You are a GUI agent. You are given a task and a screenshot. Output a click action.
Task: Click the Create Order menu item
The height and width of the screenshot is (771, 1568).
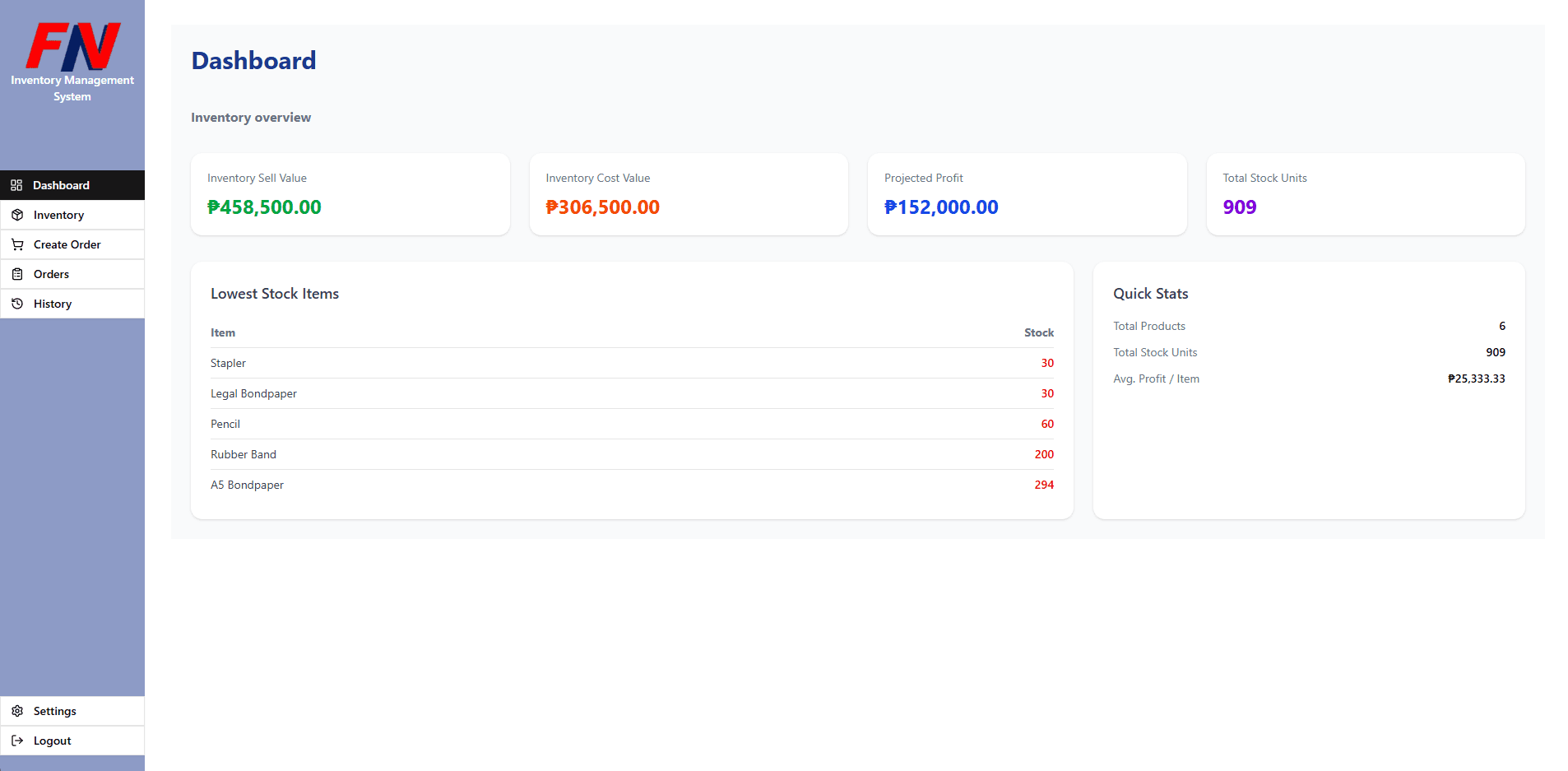(x=67, y=244)
